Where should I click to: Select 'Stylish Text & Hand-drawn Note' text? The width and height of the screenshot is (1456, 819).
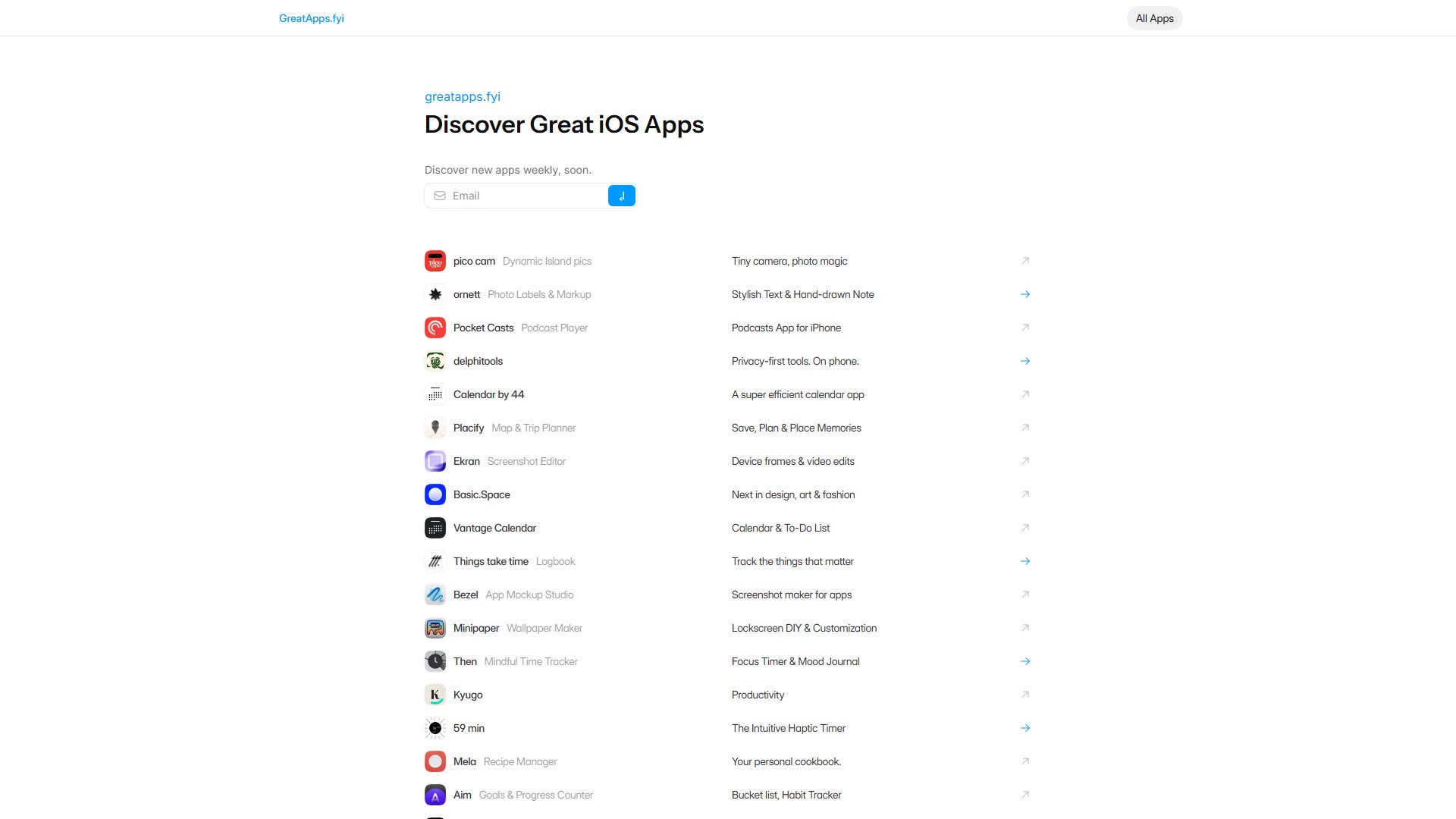click(x=802, y=294)
